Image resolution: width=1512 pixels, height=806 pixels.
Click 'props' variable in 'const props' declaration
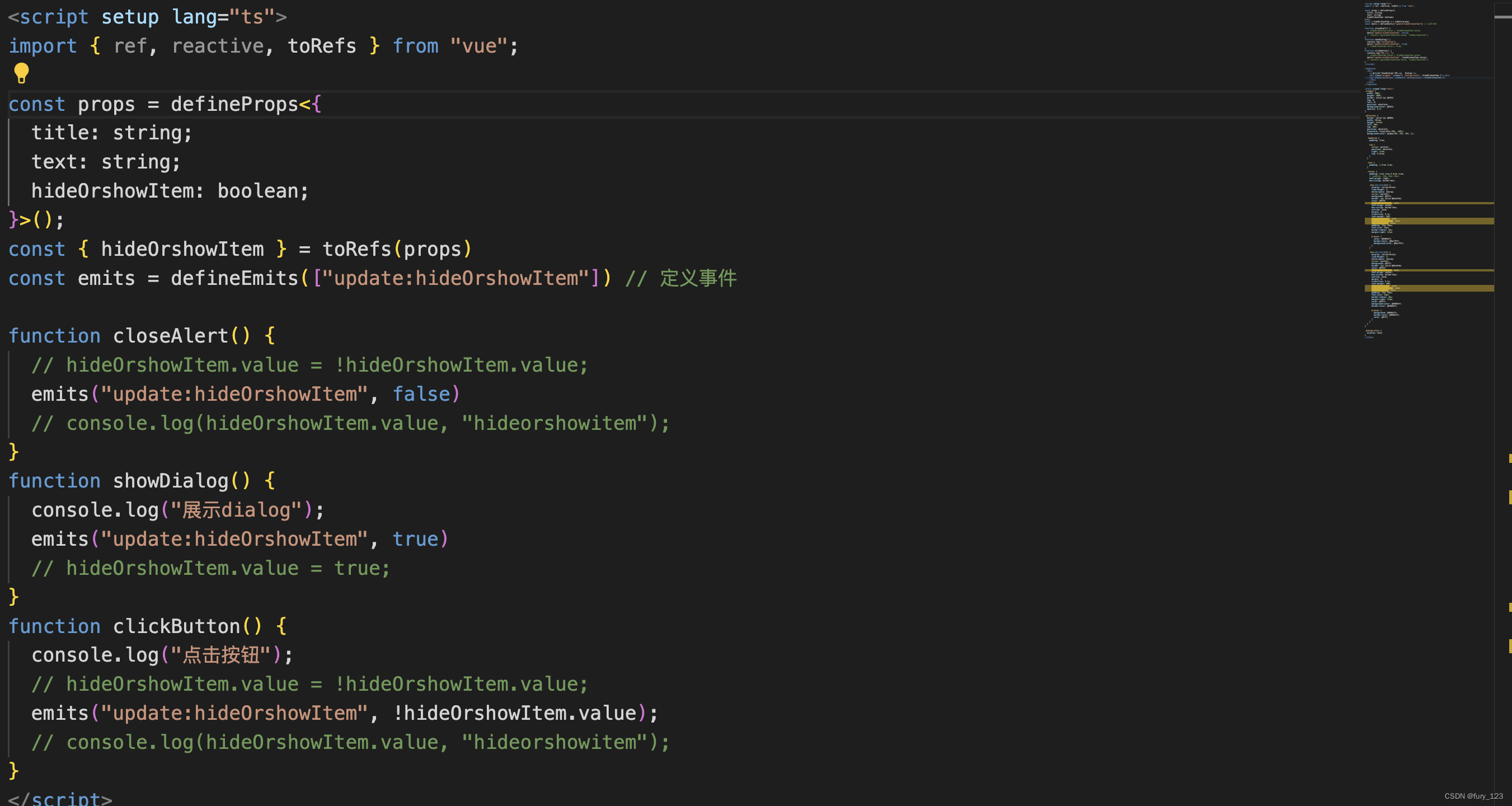click(106, 104)
